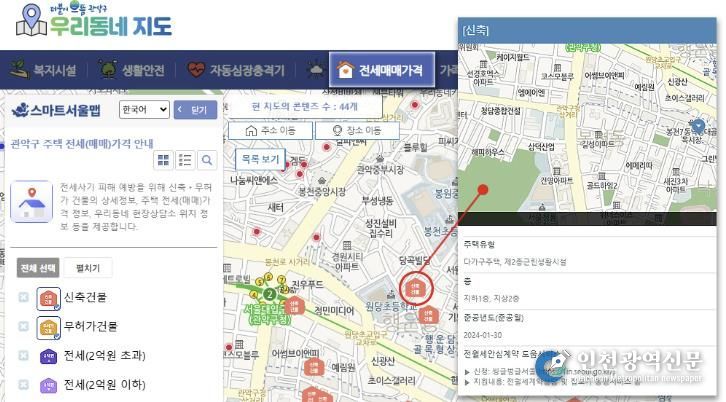The width and height of the screenshot is (726, 402).
Task: Toggle the 전세(2억원 초과) checkbox
Action: click(24, 356)
